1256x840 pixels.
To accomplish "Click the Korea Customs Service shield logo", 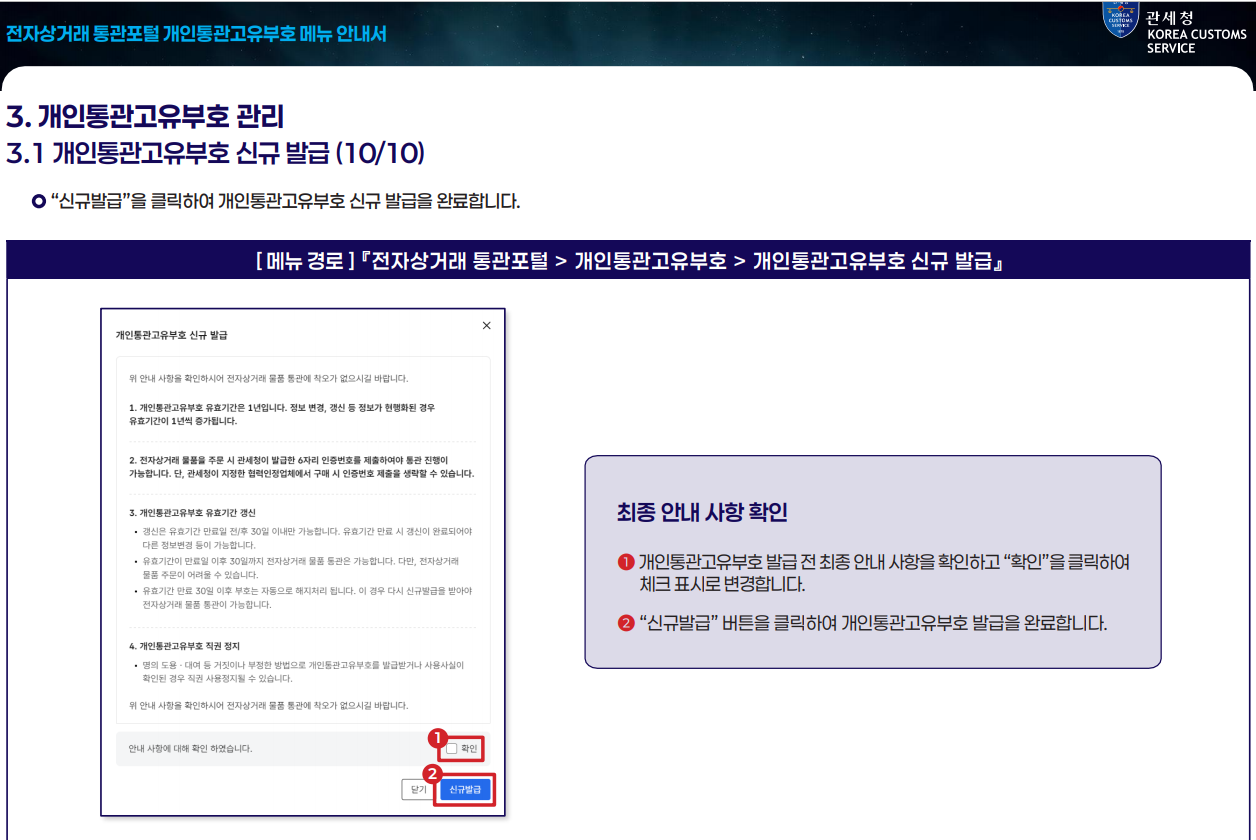I will (x=1121, y=19).
